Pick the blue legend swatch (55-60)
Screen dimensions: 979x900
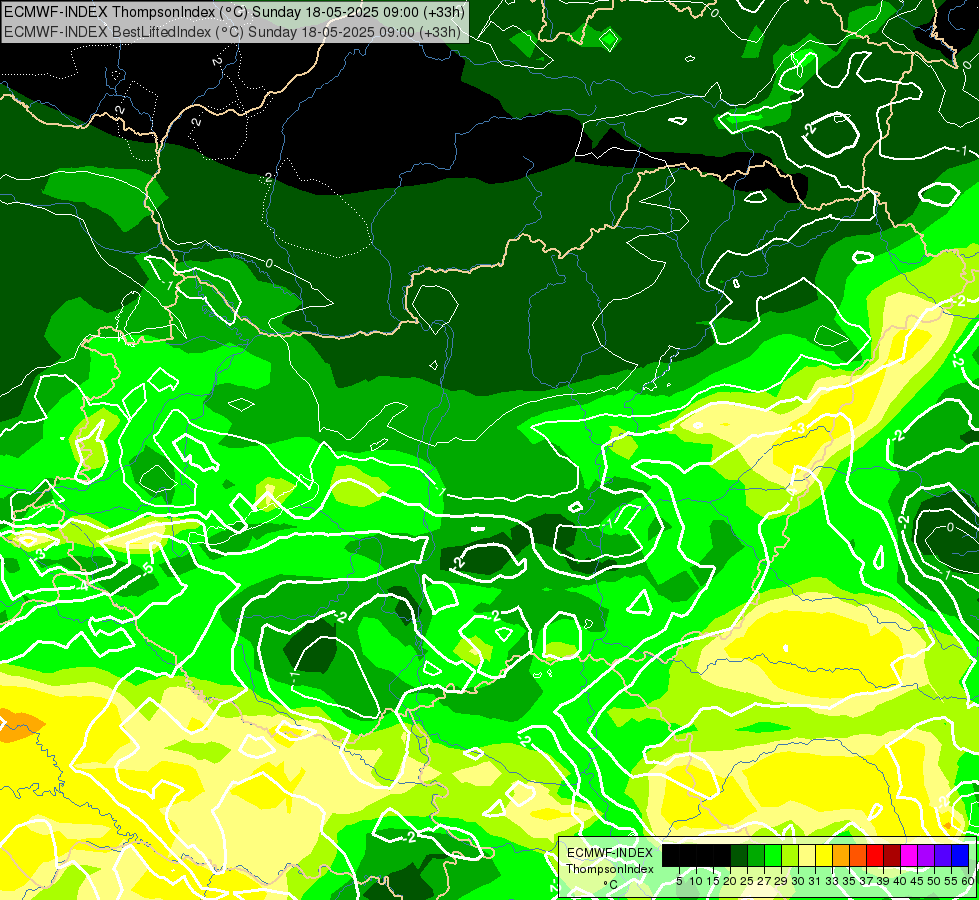point(960,856)
